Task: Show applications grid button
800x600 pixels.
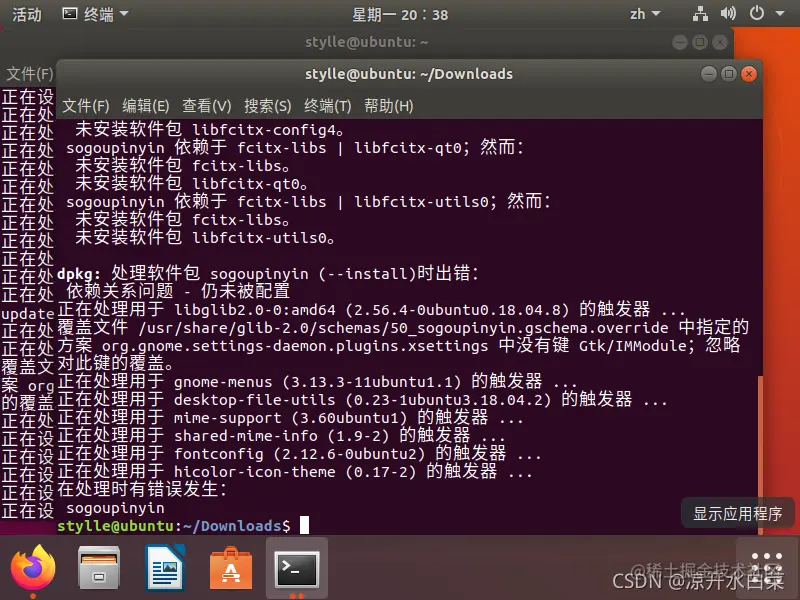Action: (766, 566)
